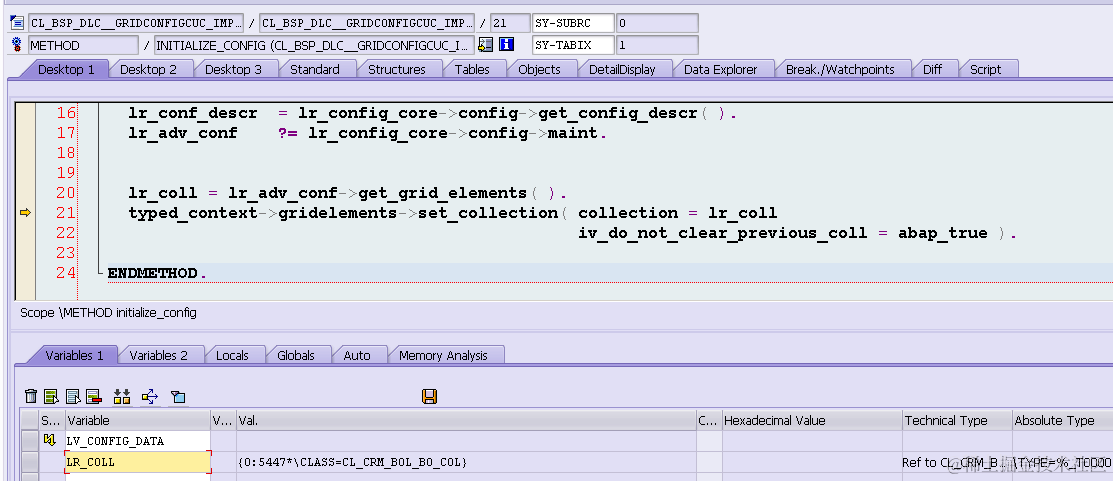The image size is (1113, 481).
Task: Click the collapse marker beside ENDMETHOD
Action: (x=100, y=271)
